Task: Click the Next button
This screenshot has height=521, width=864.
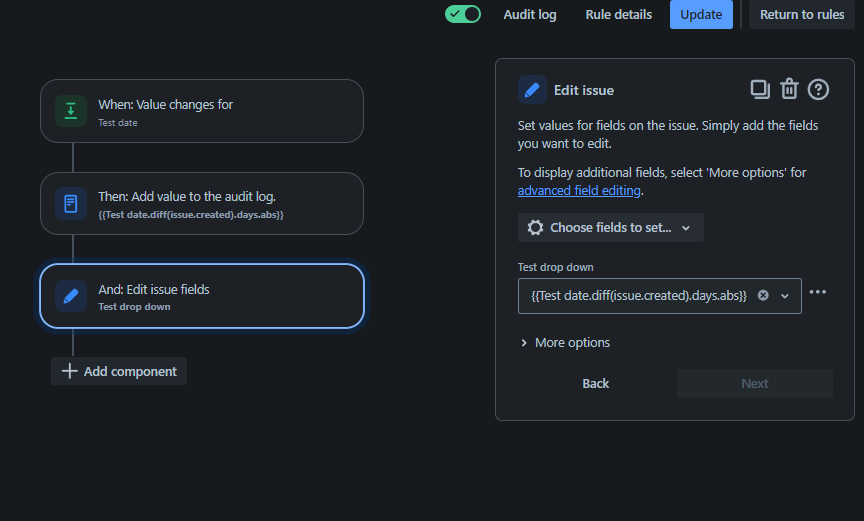Action: [x=754, y=383]
